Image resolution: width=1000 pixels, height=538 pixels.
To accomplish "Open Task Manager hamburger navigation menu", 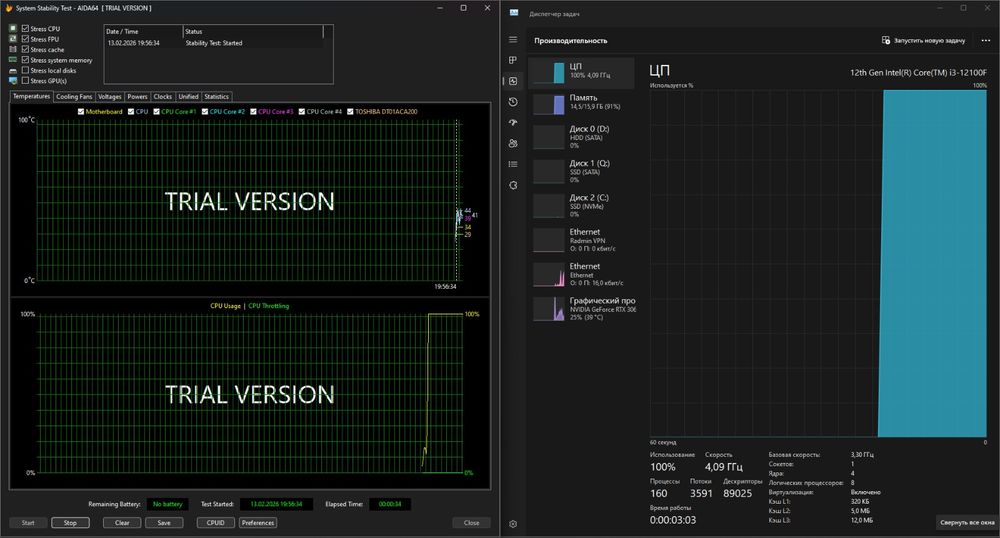I will [x=513, y=40].
